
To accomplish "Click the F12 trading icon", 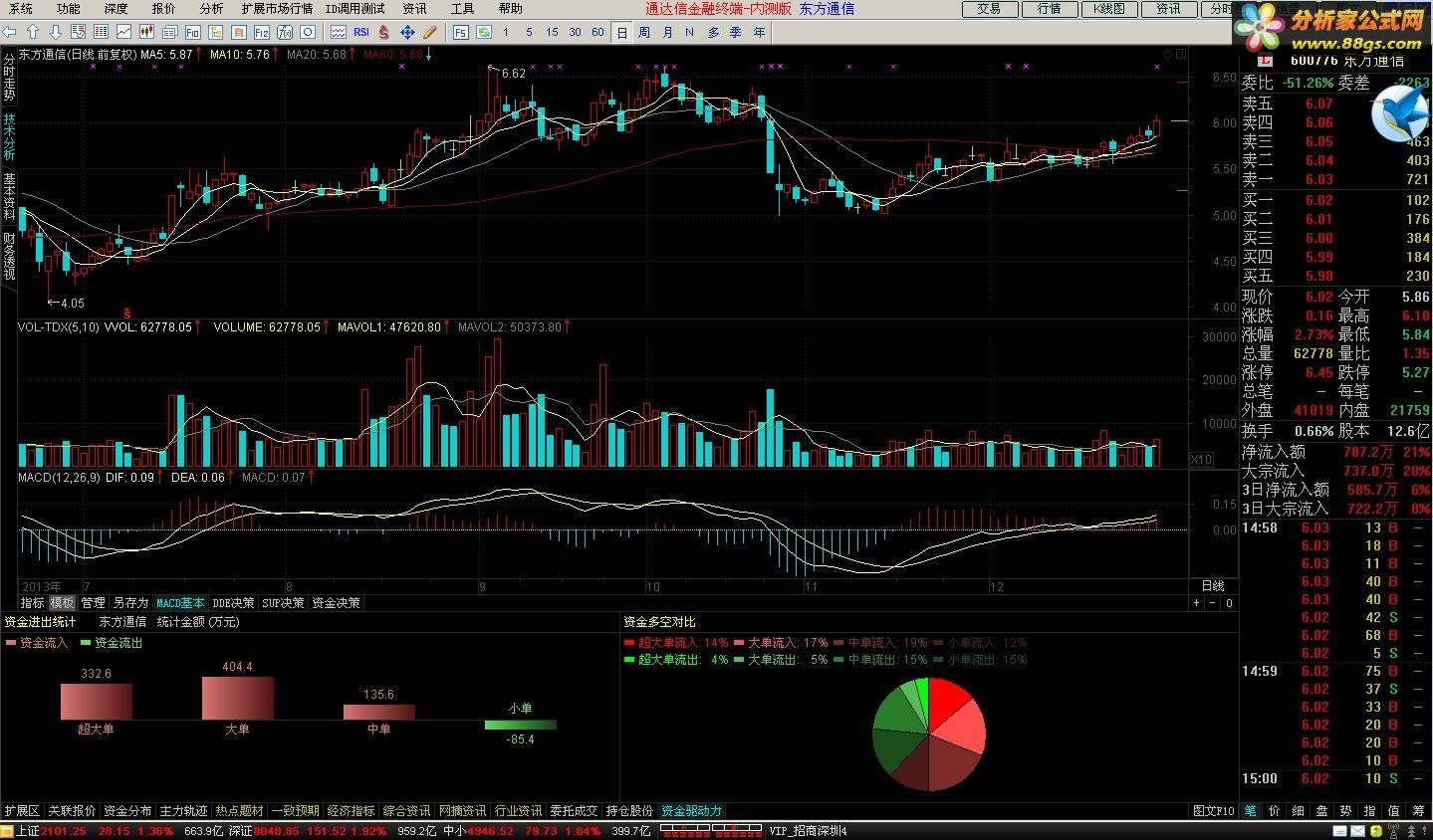I will (x=261, y=33).
